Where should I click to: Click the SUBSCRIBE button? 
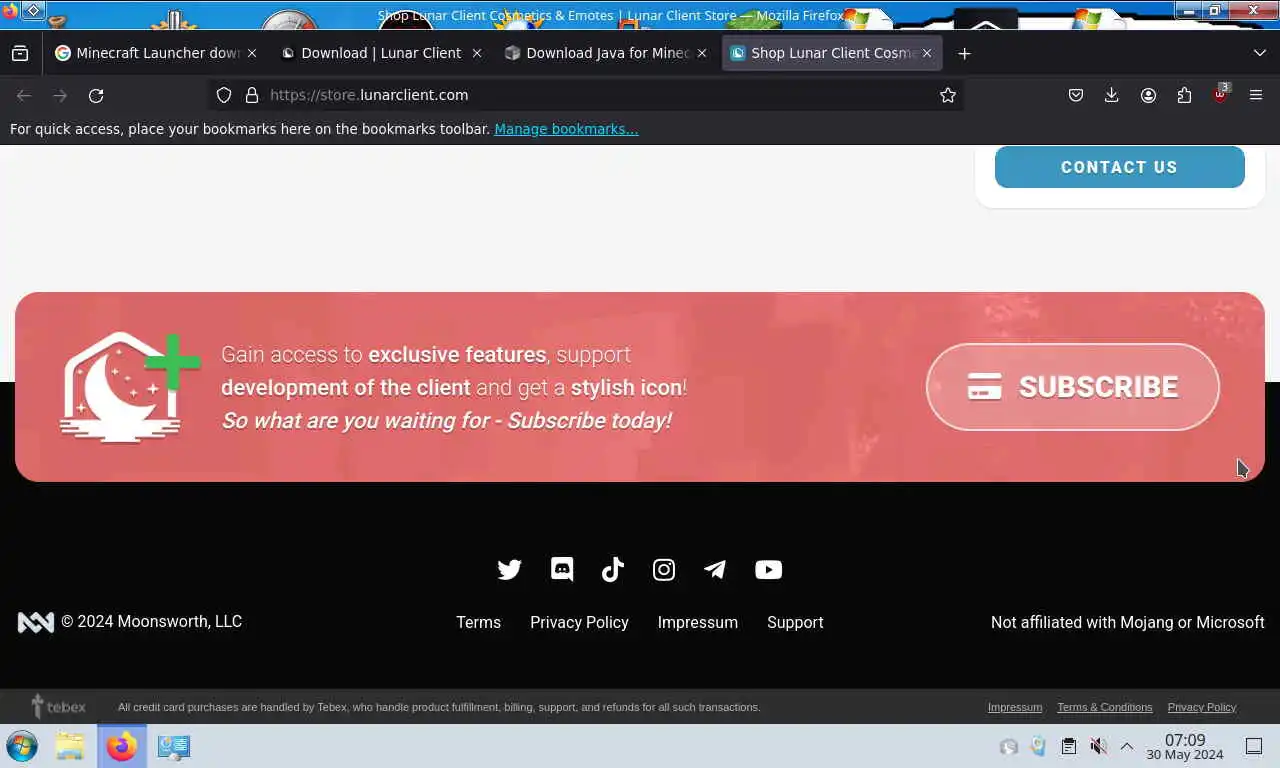click(x=1073, y=387)
